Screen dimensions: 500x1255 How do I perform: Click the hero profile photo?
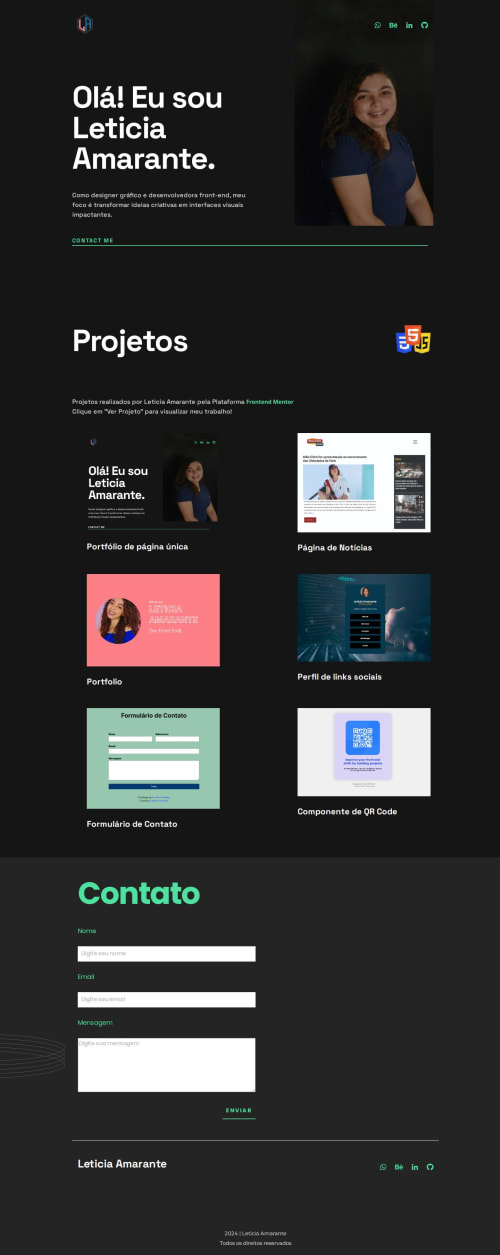coord(364,113)
